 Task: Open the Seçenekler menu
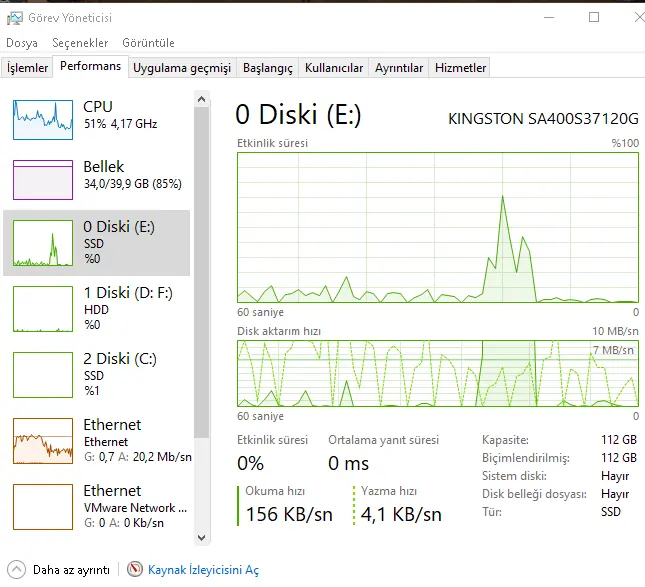click(80, 43)
